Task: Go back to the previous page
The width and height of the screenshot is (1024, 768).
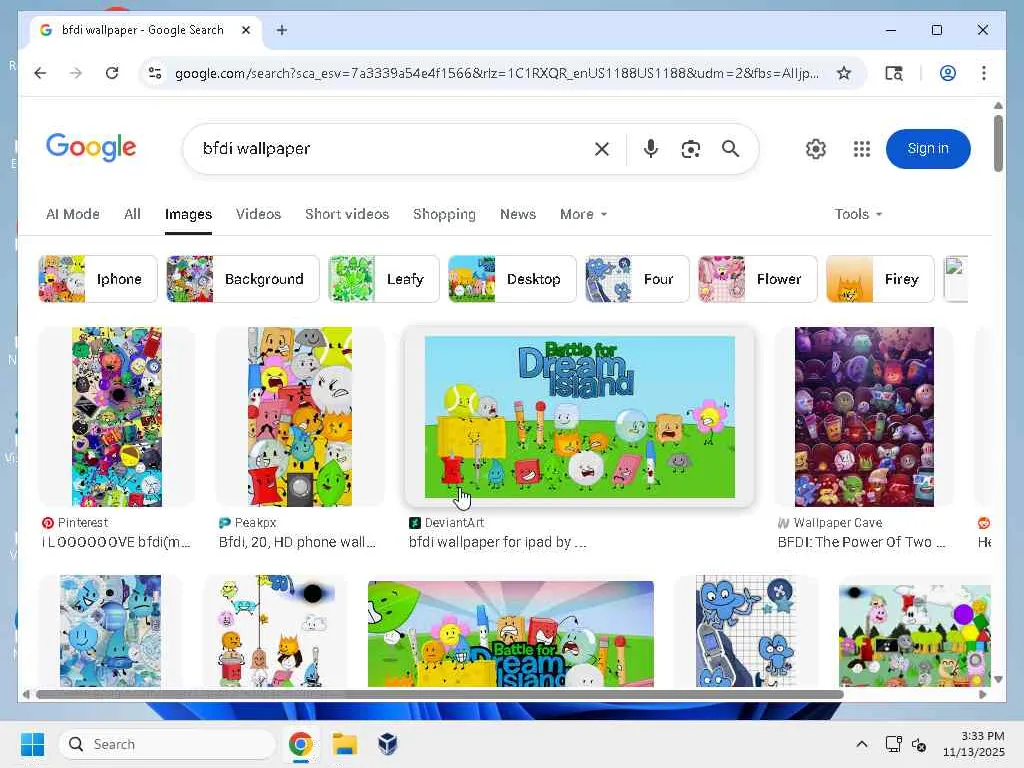Action: [40, 73]
